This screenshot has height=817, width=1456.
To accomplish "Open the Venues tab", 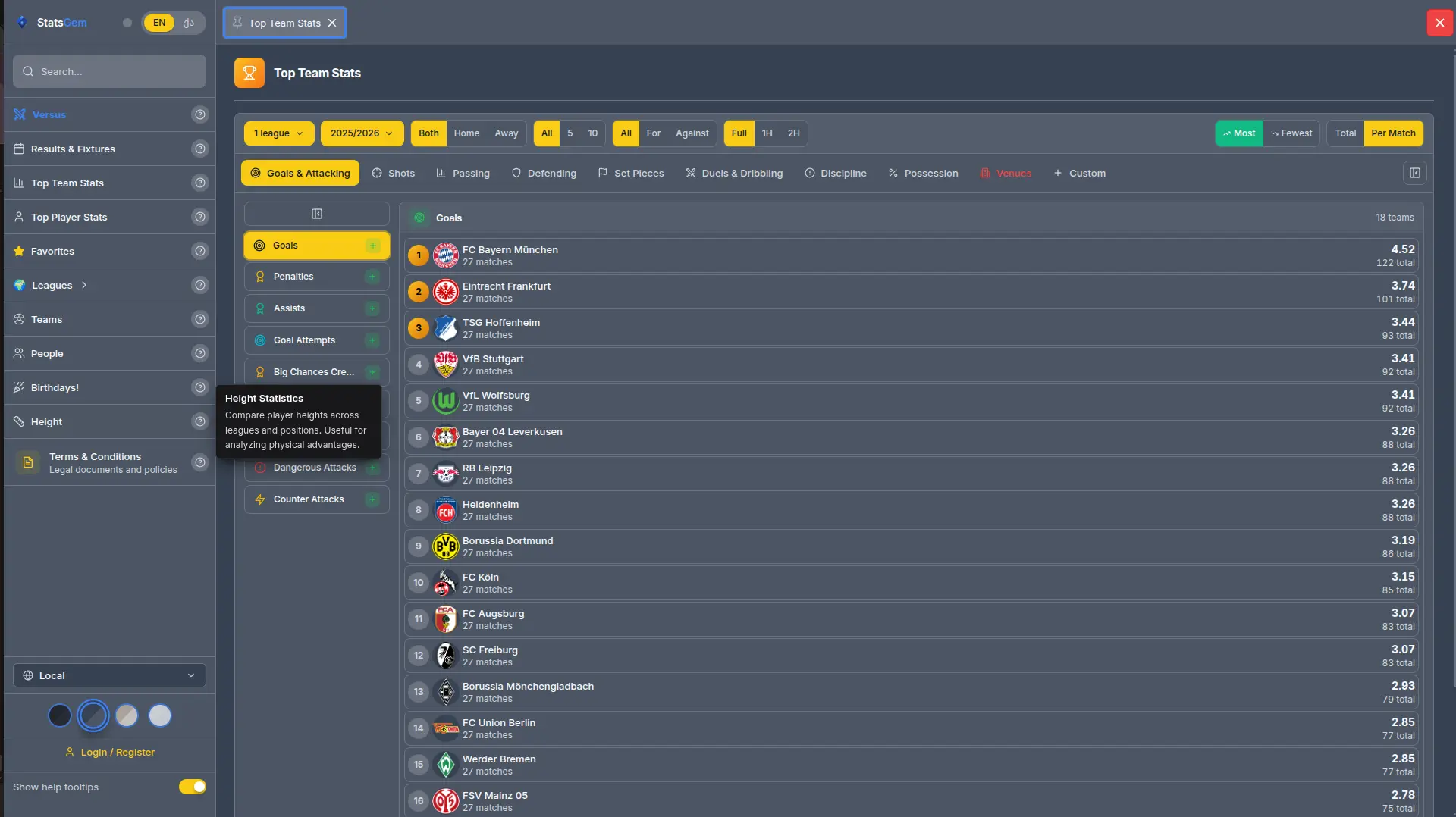I will click(1006, 173).
